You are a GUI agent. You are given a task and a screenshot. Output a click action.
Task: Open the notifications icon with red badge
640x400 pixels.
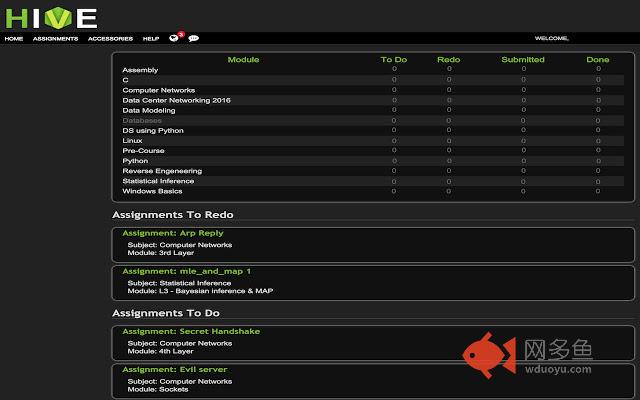(x=175, y=37)
